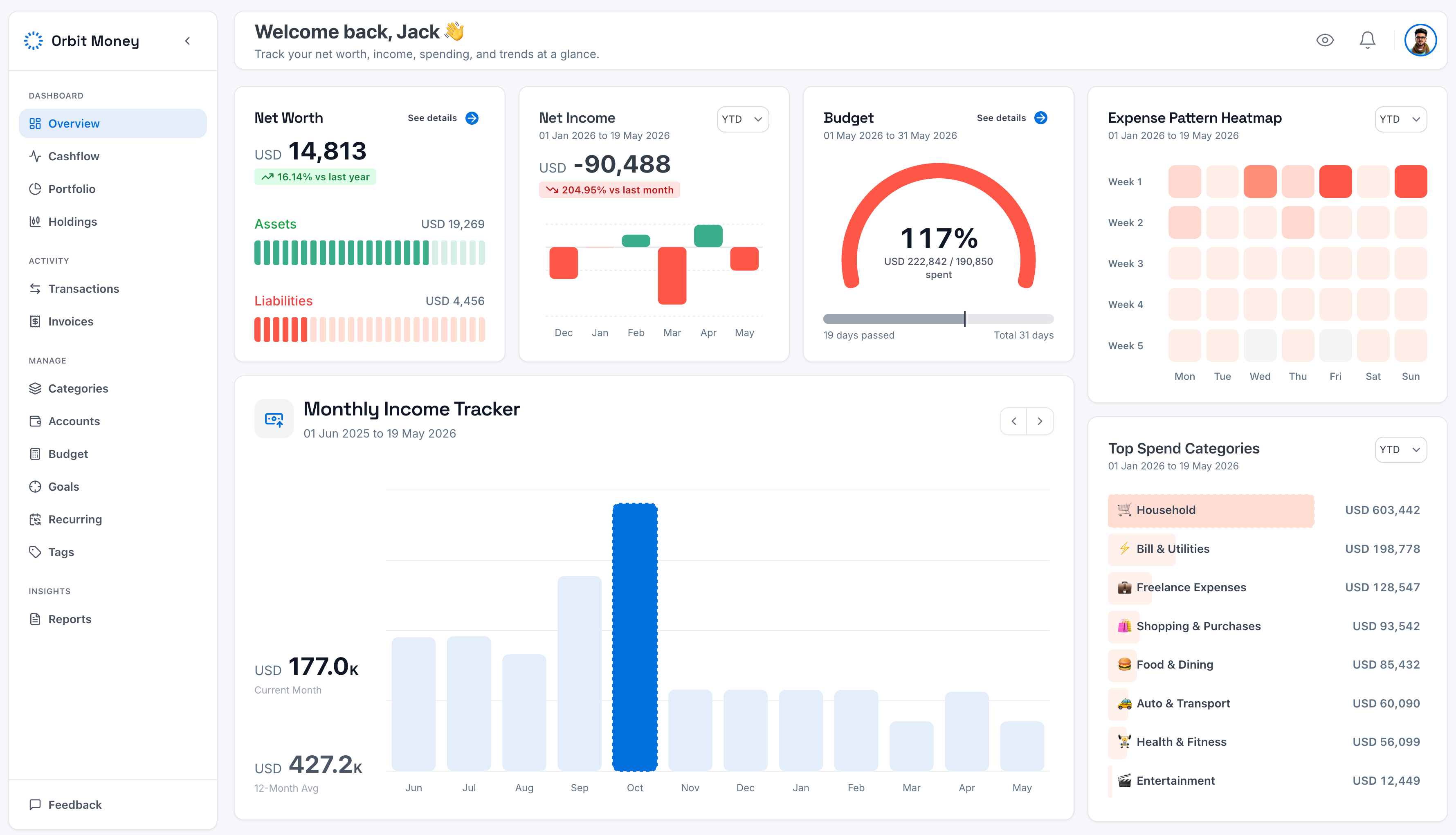Click the budget days-passed progress bar
Viewport: 1456px width, 835px height.
[x=938, y=319]
